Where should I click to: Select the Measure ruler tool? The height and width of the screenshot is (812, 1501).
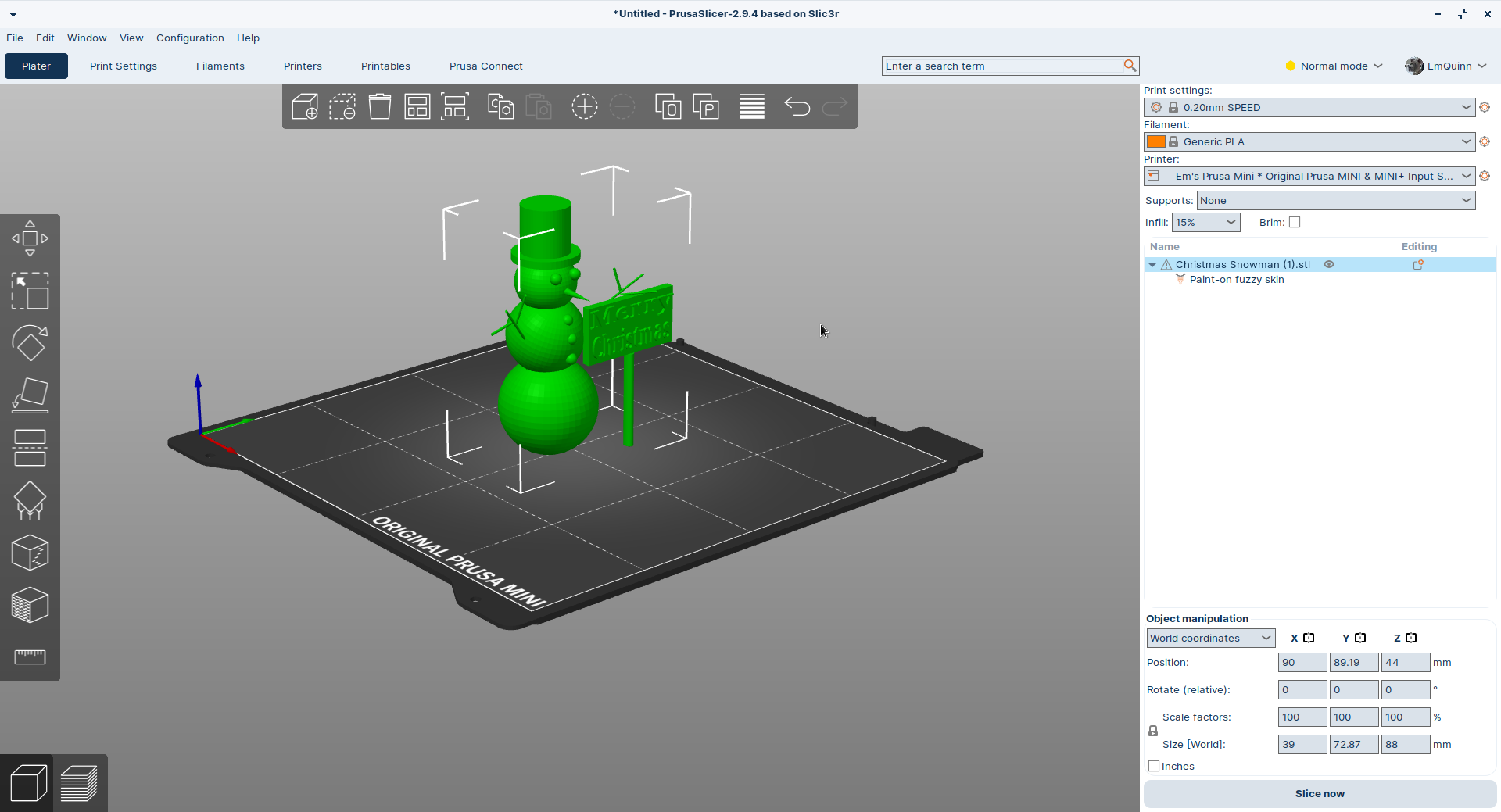tap(30, 656)
